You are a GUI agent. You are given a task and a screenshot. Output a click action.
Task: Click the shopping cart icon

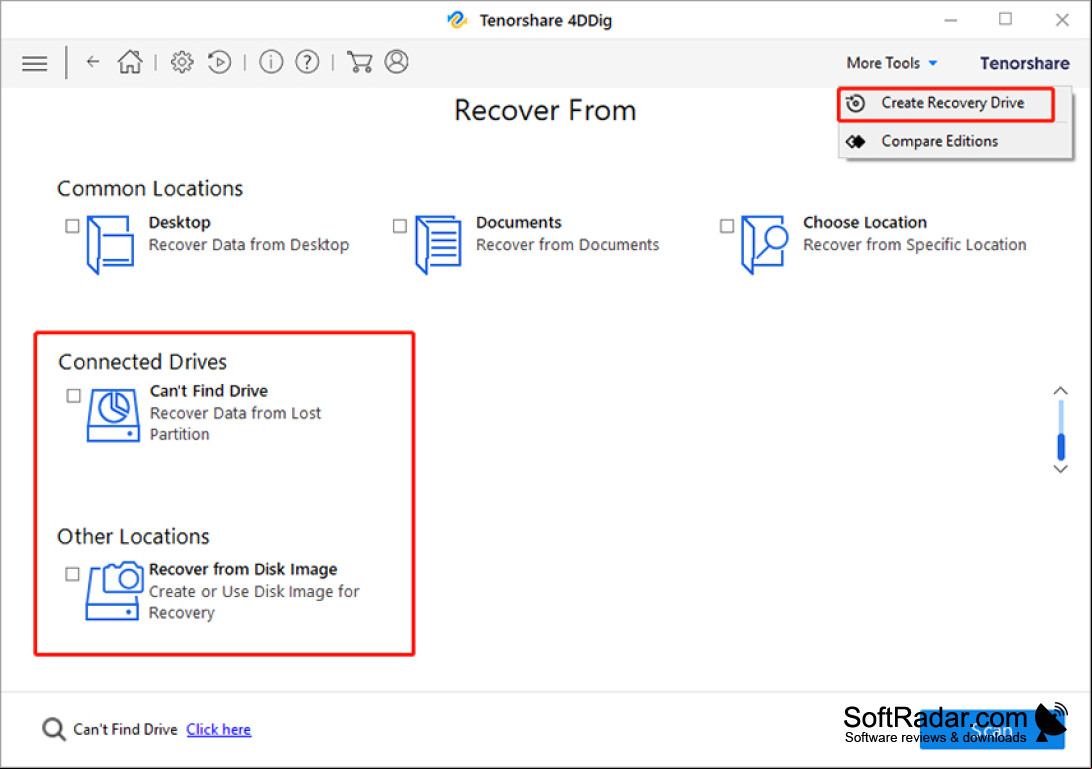click(359, 62)
